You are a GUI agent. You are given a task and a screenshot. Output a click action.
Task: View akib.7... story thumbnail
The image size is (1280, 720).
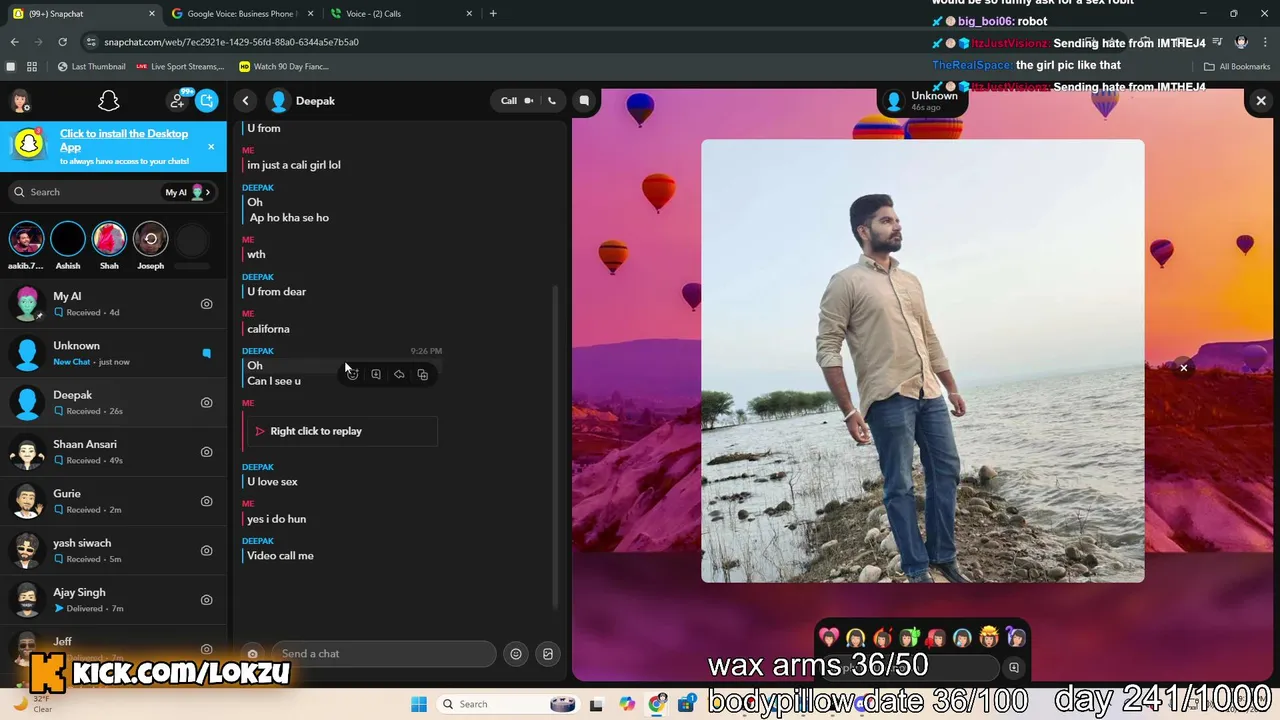27,240
